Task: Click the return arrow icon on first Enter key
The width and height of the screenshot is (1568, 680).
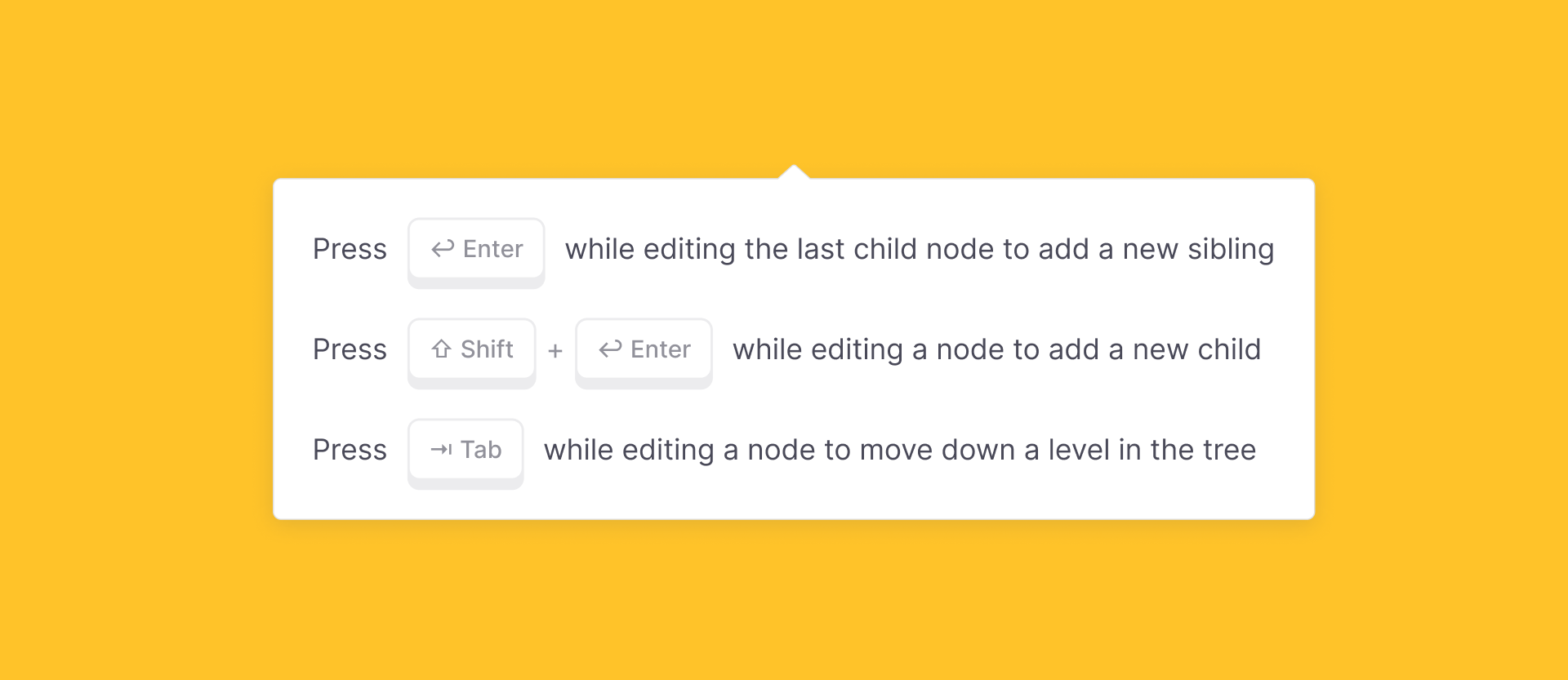Action: [443, 249]
